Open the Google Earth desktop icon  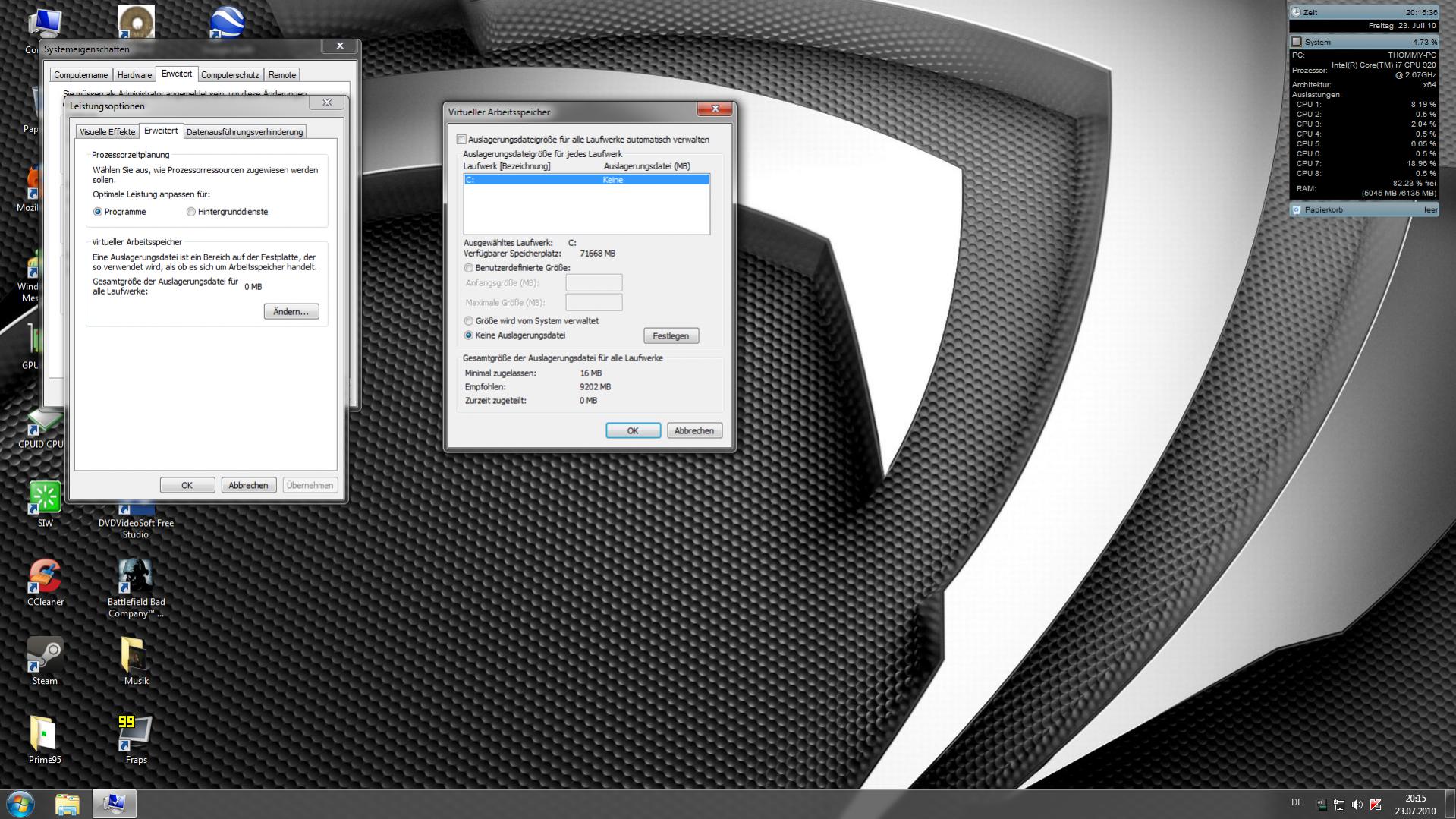click(x=227, y=23)
